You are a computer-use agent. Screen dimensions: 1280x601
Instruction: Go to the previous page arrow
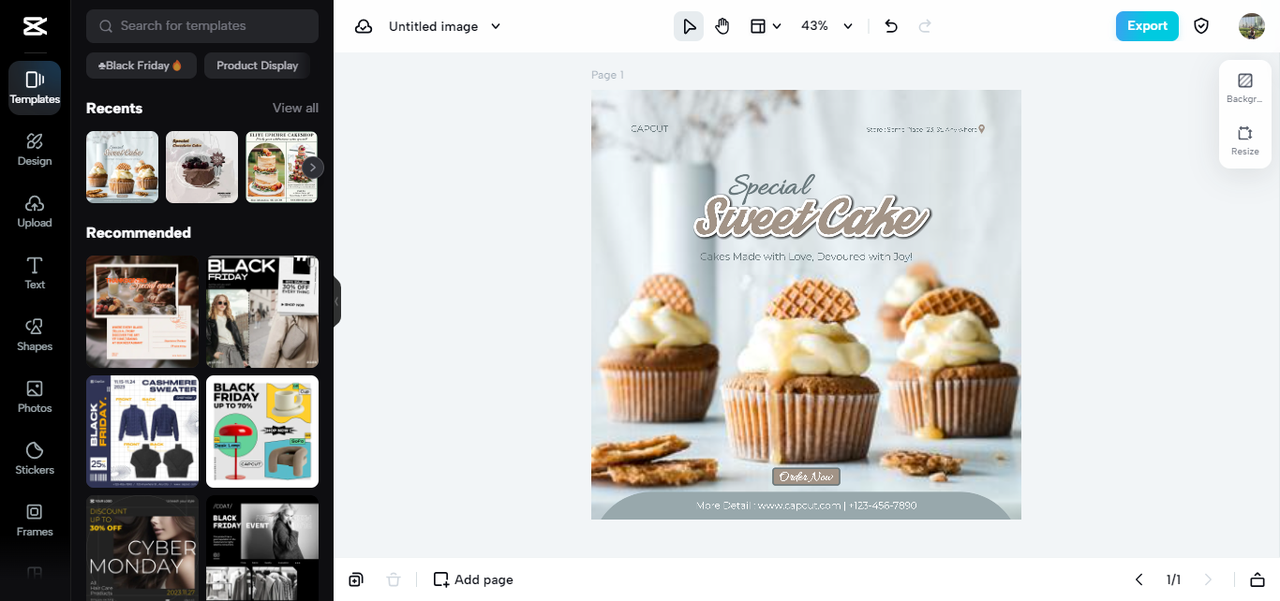1139,580
